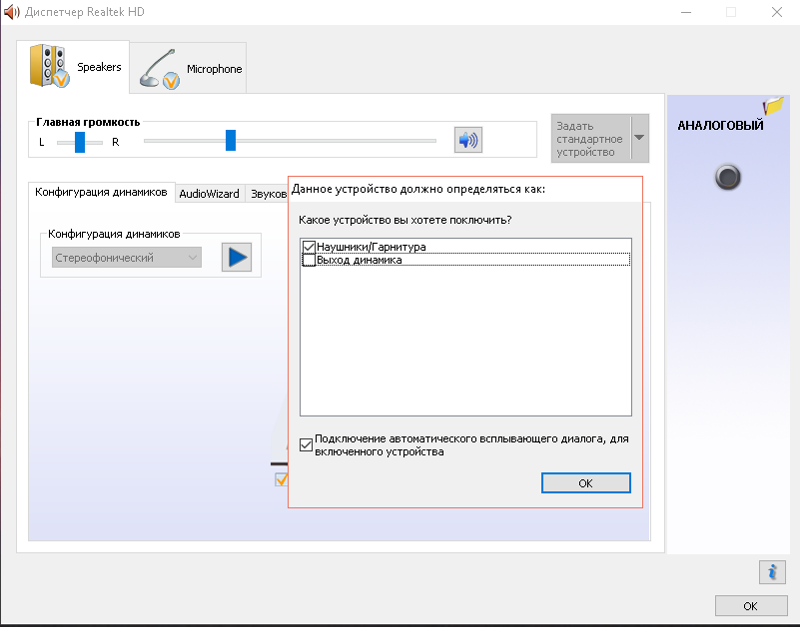This screenshot has width=800, height=627.
Task: Toggle the orange checkbox behind the dialog
Action: point(281,480)
